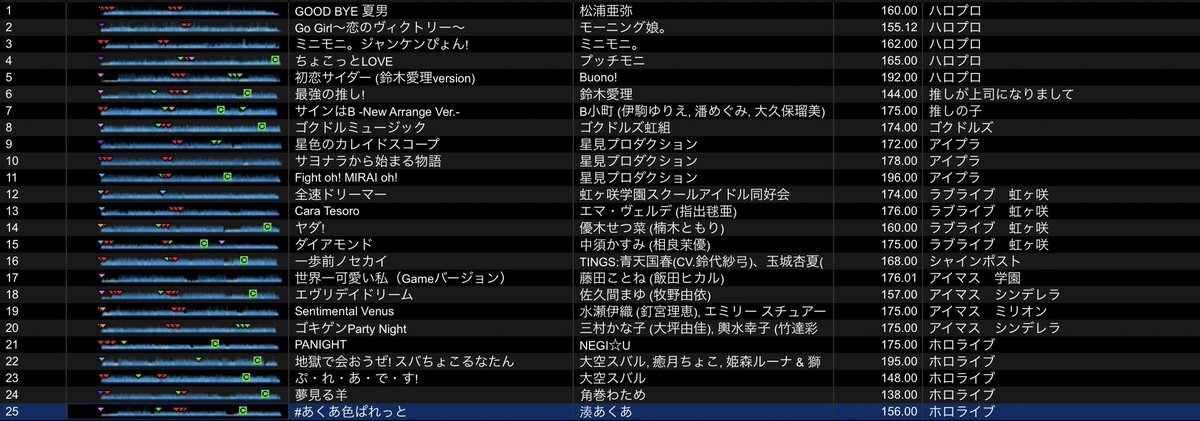Viewport: 1200px width, 421px height.
Task: Click the artist 松浦亜弥
Action: [607, 10]
